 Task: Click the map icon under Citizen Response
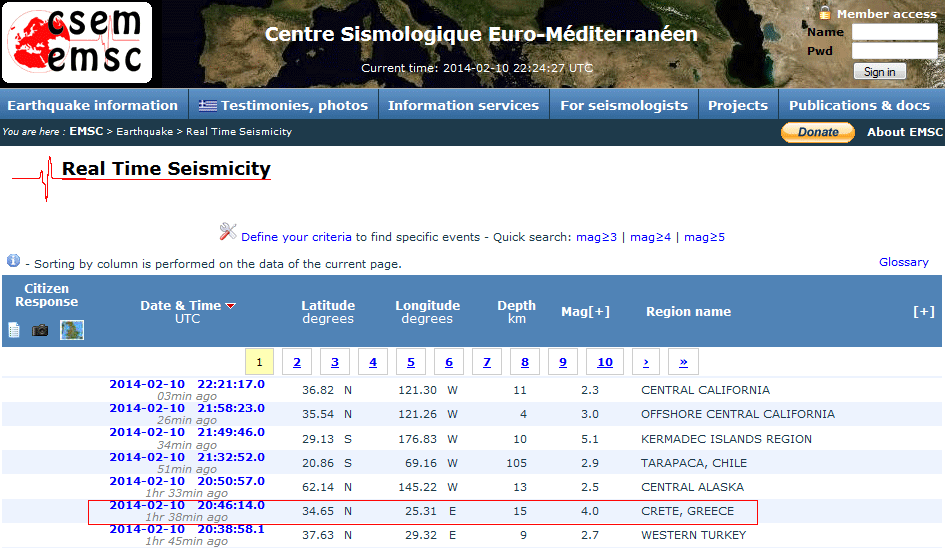72,330
